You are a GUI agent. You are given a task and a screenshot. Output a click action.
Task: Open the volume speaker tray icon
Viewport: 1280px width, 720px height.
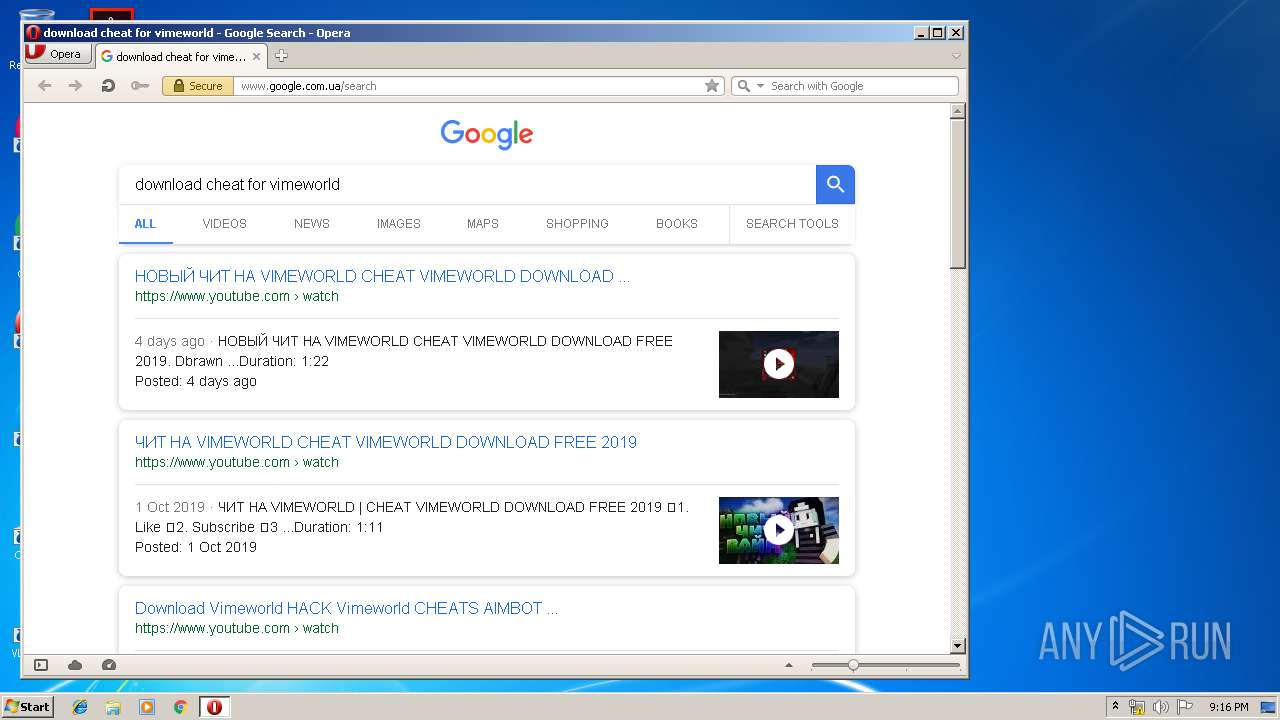point(1161,707)
